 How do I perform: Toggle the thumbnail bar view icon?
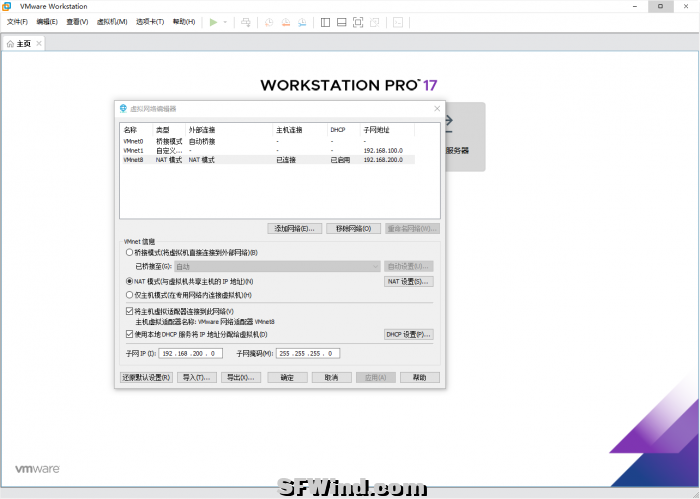coord(342,22)
